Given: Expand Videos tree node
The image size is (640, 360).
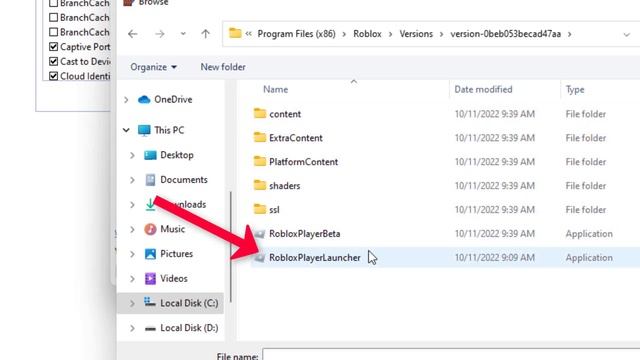Looking at the screenshot, I should 132,279.
